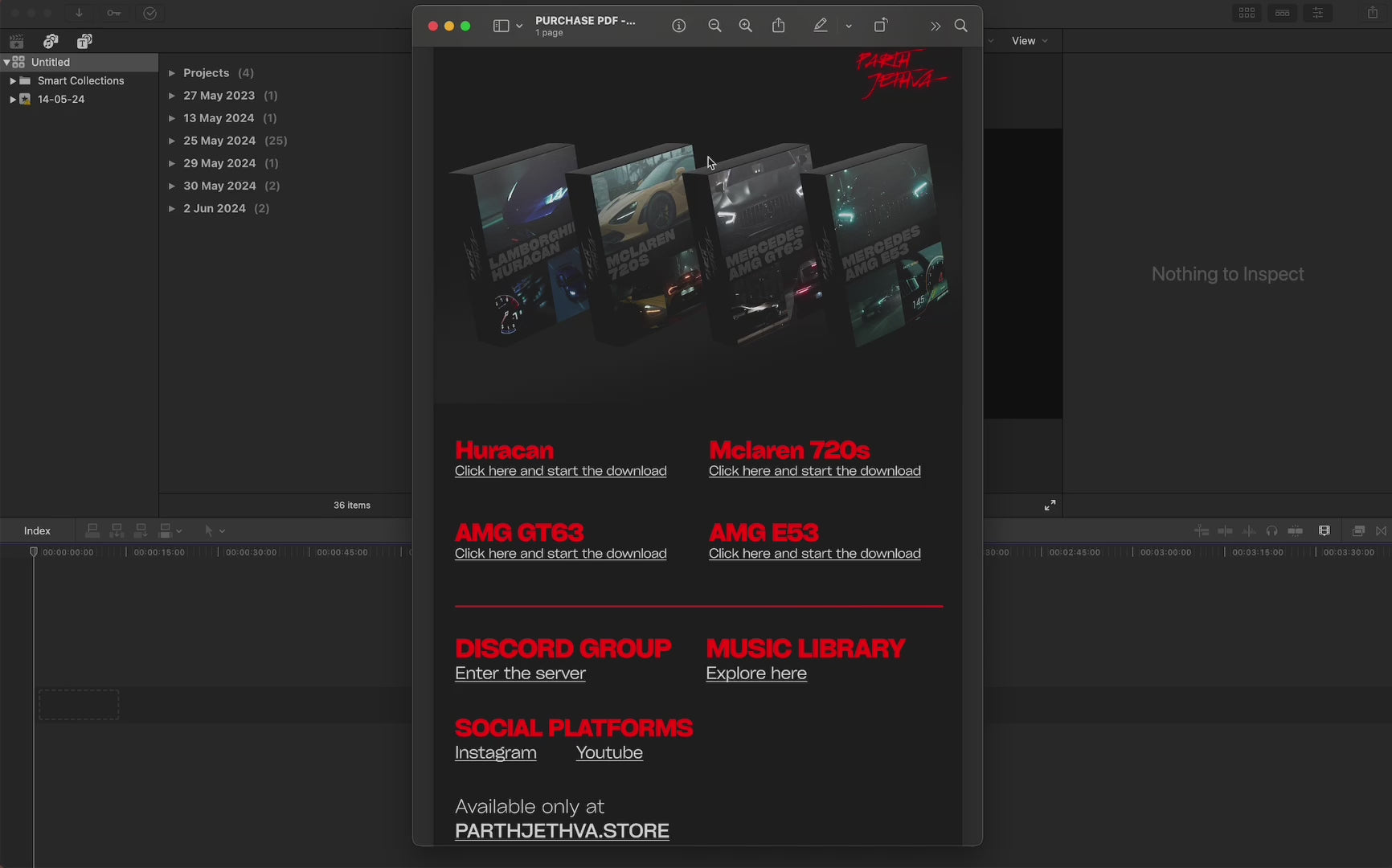Select the 13 May 2024 group row

[229, 118]
